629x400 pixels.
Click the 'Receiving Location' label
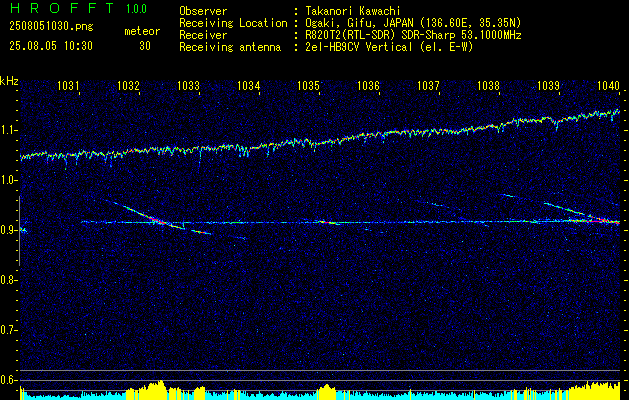click(x=233, y=23)
